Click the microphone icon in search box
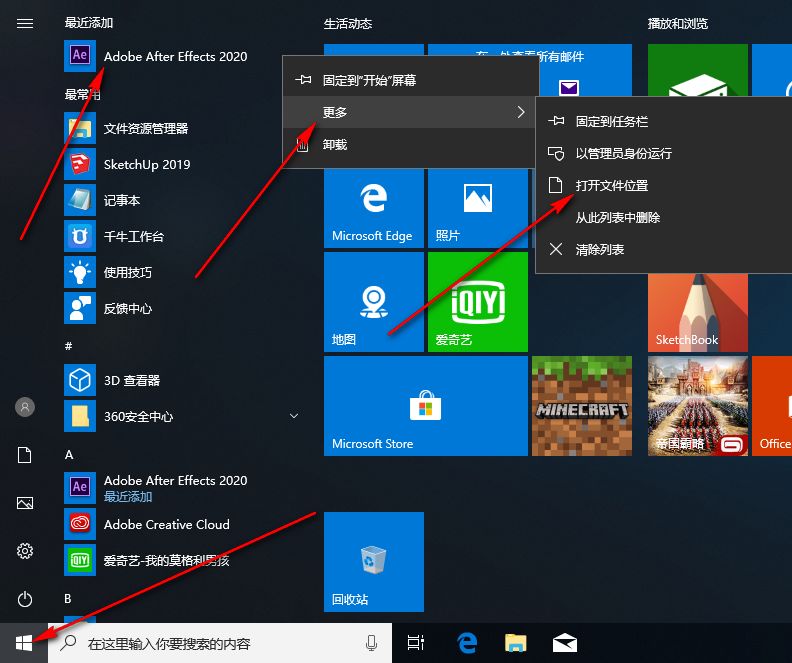This screenshot has height=663, width=792. pyautogui.click(x=371, y=643)
